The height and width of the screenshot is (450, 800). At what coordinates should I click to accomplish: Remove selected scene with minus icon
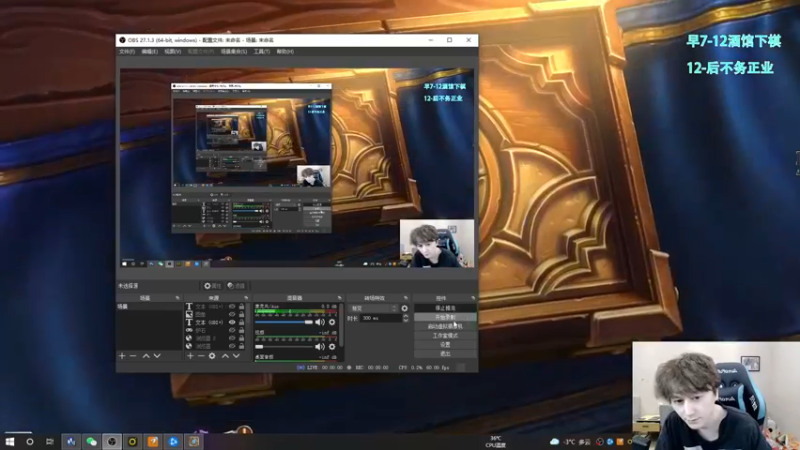point(133,356)
